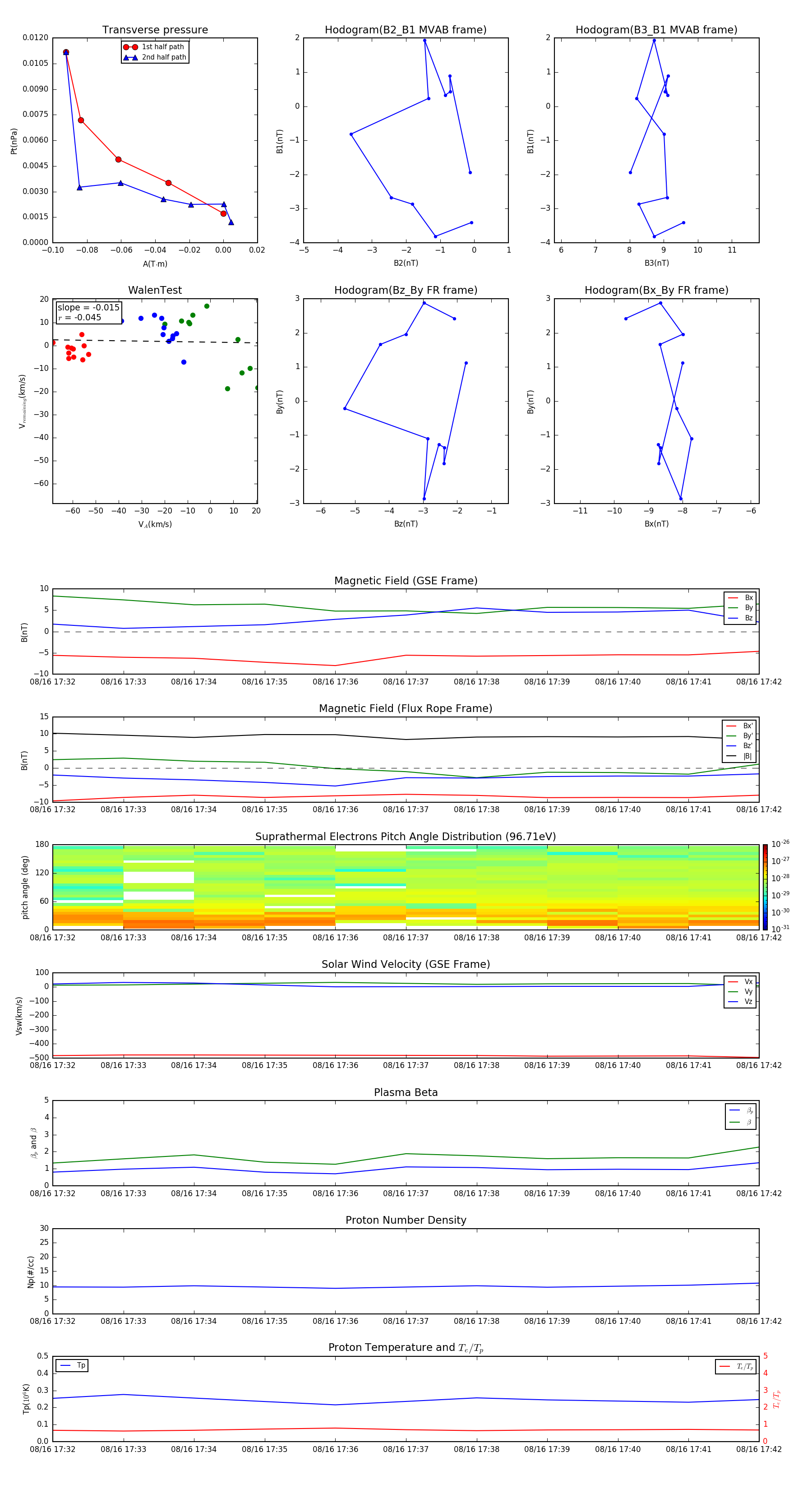
Task: Click the 'WalenTest' plot title
Action: (155, 290)
